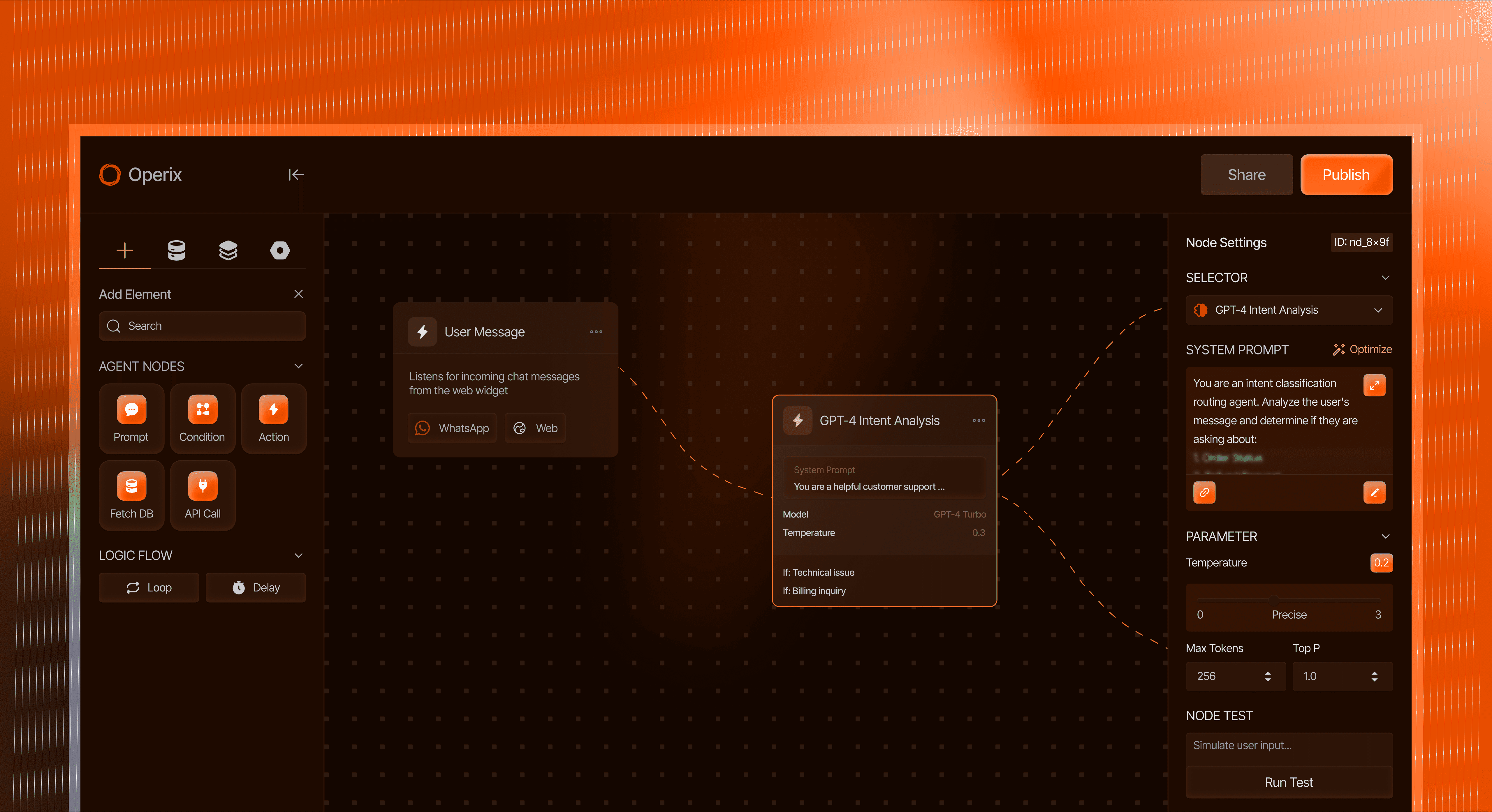Screen dimensions: 1492x812
Task: Open the GPT-4 Intent Analysis selector dropdown
Action: pos(1289,310)
